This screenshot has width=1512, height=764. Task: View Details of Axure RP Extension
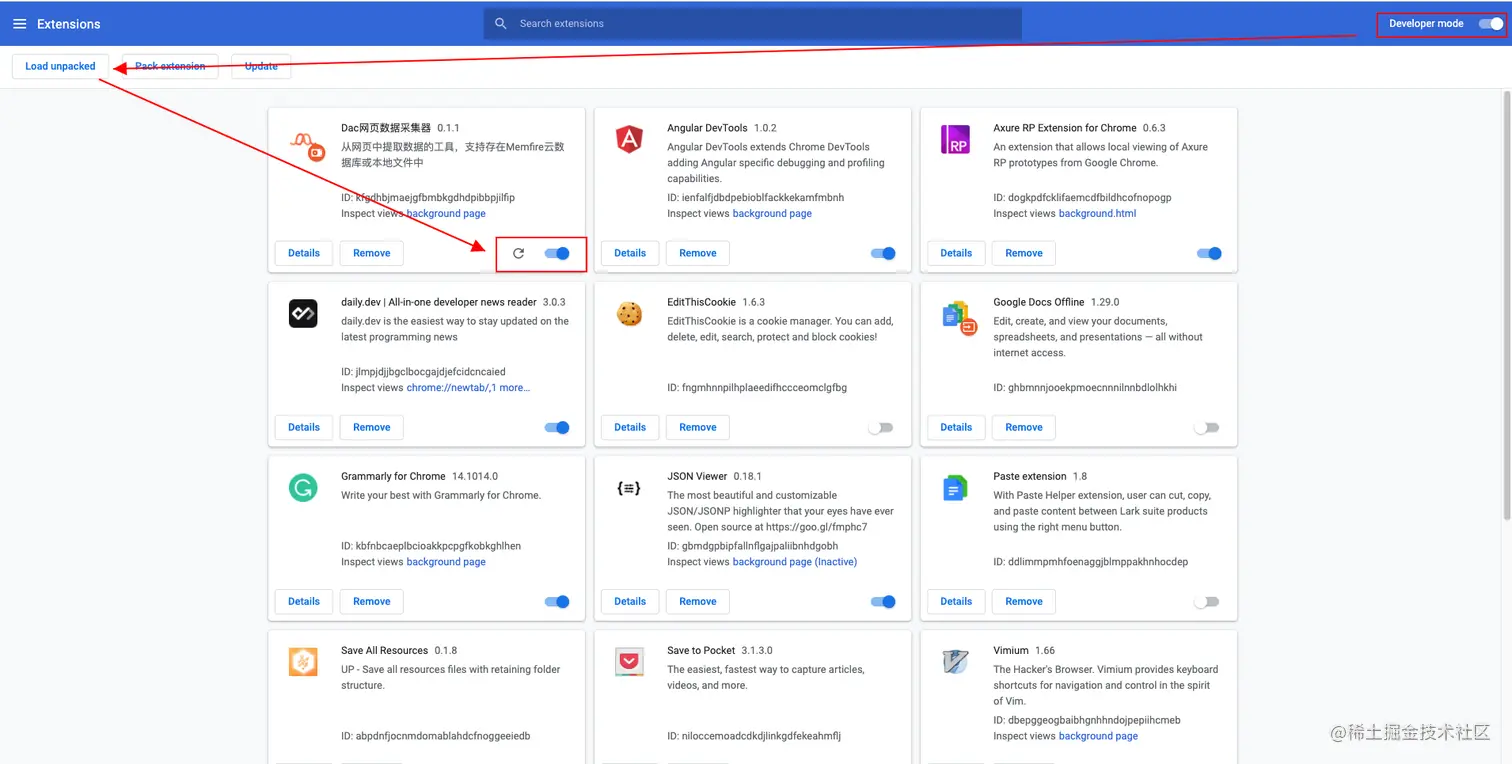(956, 253)
